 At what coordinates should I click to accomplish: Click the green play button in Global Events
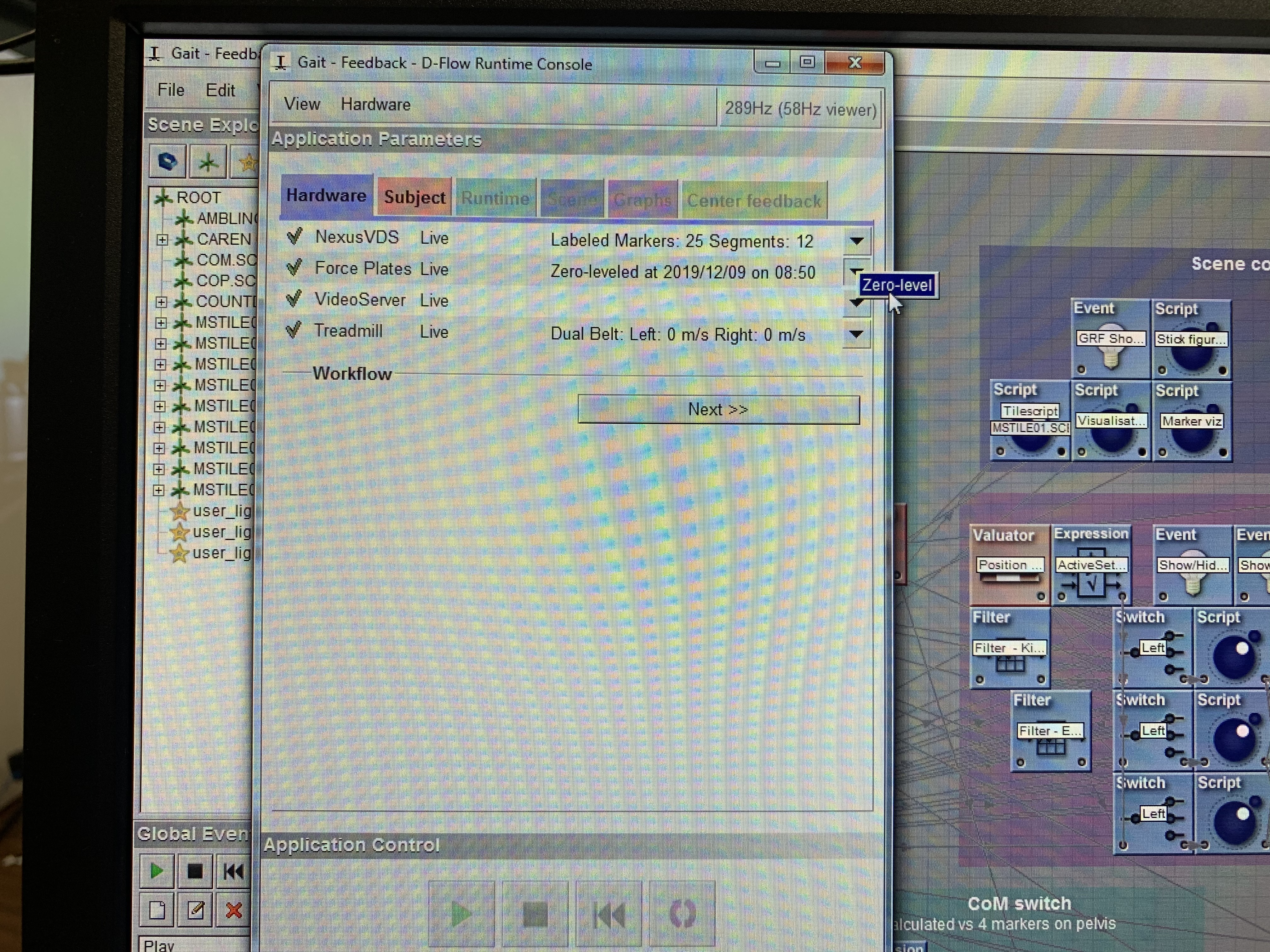click(156, 871)
